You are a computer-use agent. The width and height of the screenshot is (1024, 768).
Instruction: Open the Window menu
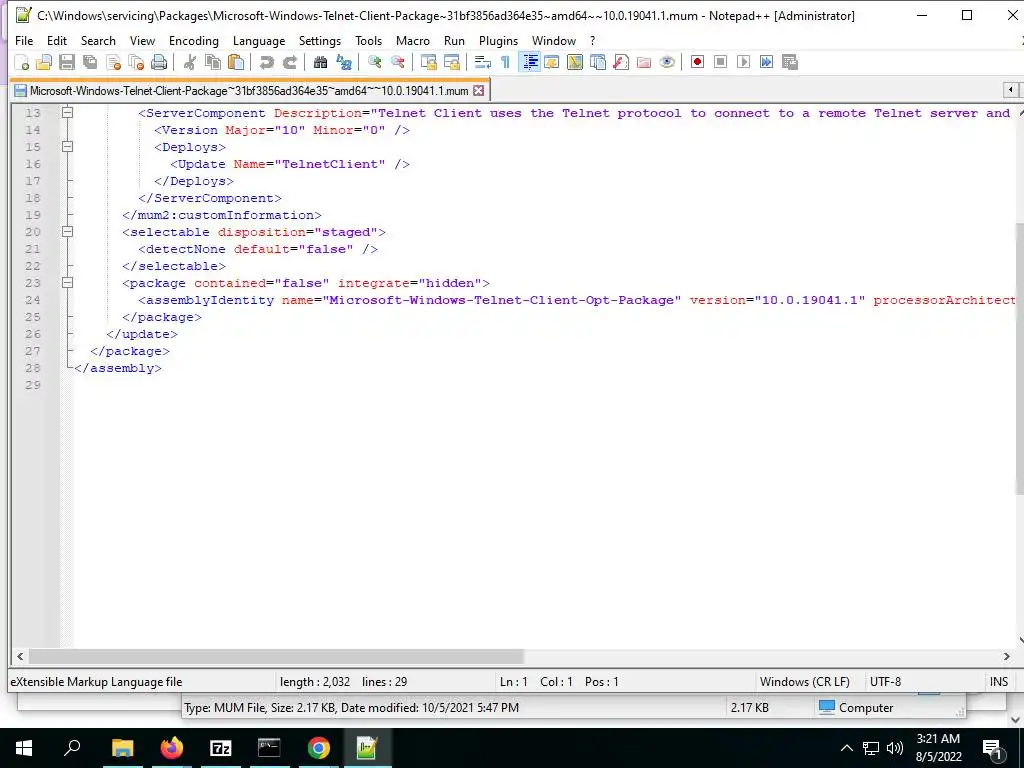pos(554,40)
